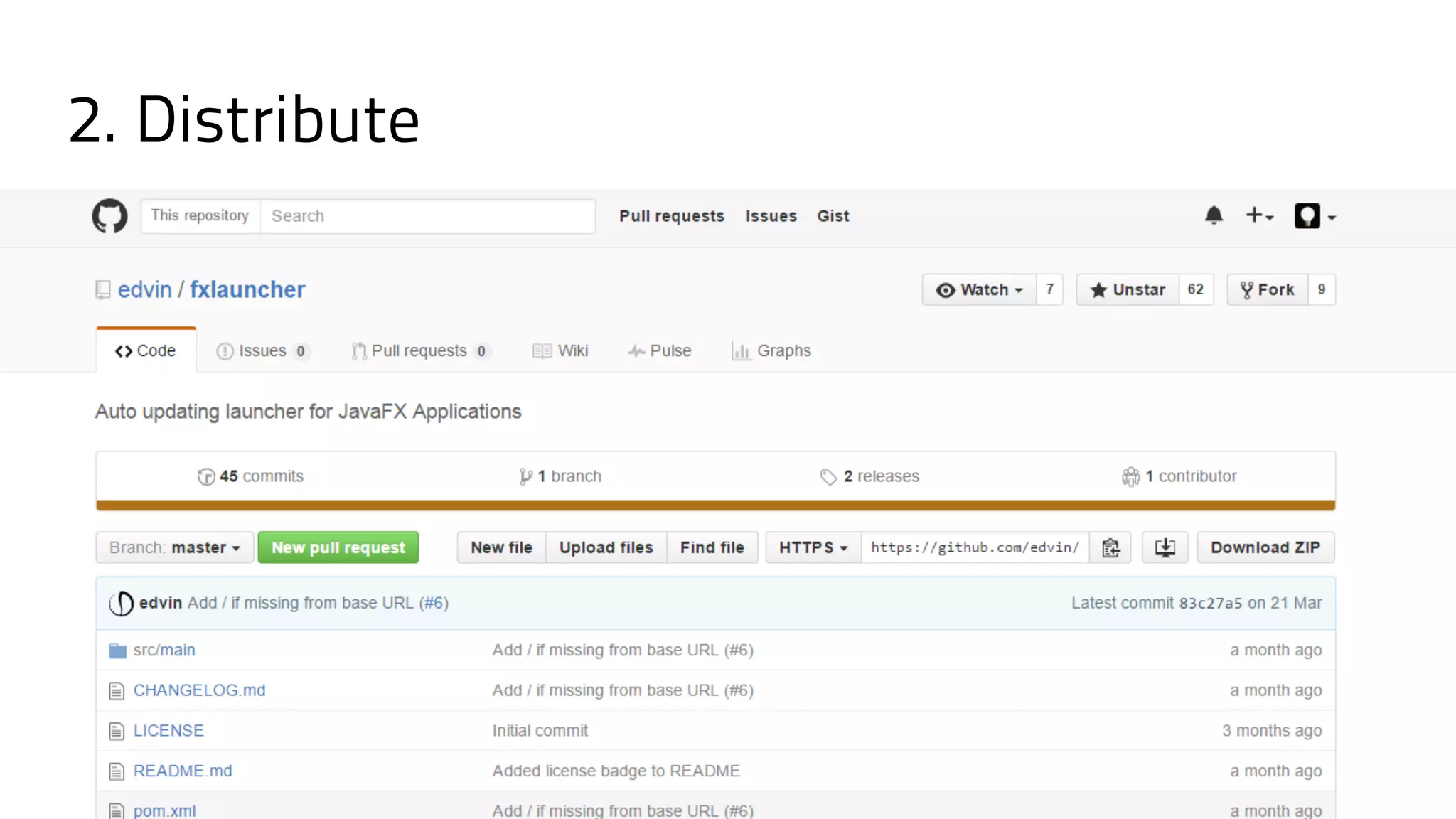Open the plus create-new menu
1456x819 pixels.
coord(1258,215)
